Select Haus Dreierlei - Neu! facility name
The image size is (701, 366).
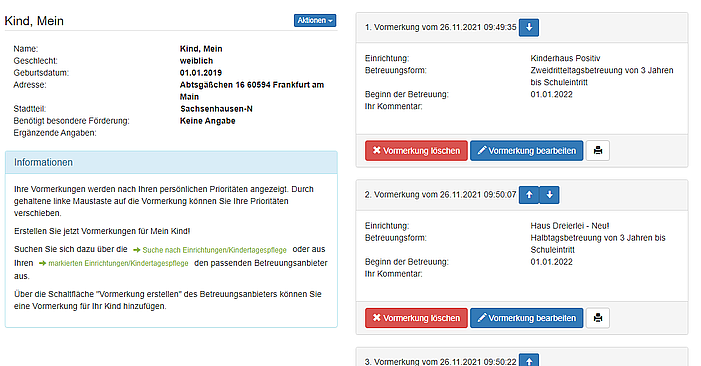point(570,226)
